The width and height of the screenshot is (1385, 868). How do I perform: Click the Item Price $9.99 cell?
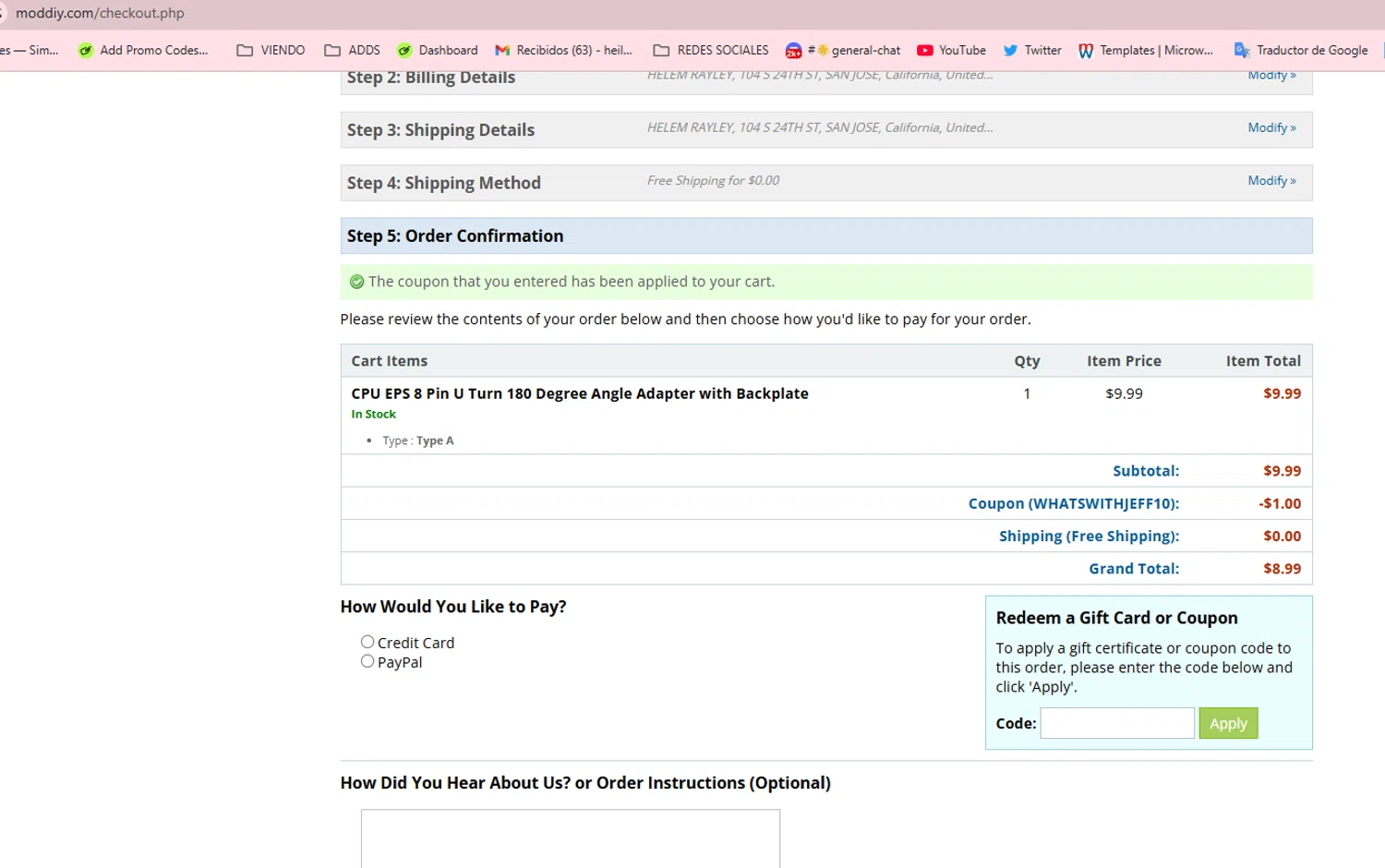1124,393
